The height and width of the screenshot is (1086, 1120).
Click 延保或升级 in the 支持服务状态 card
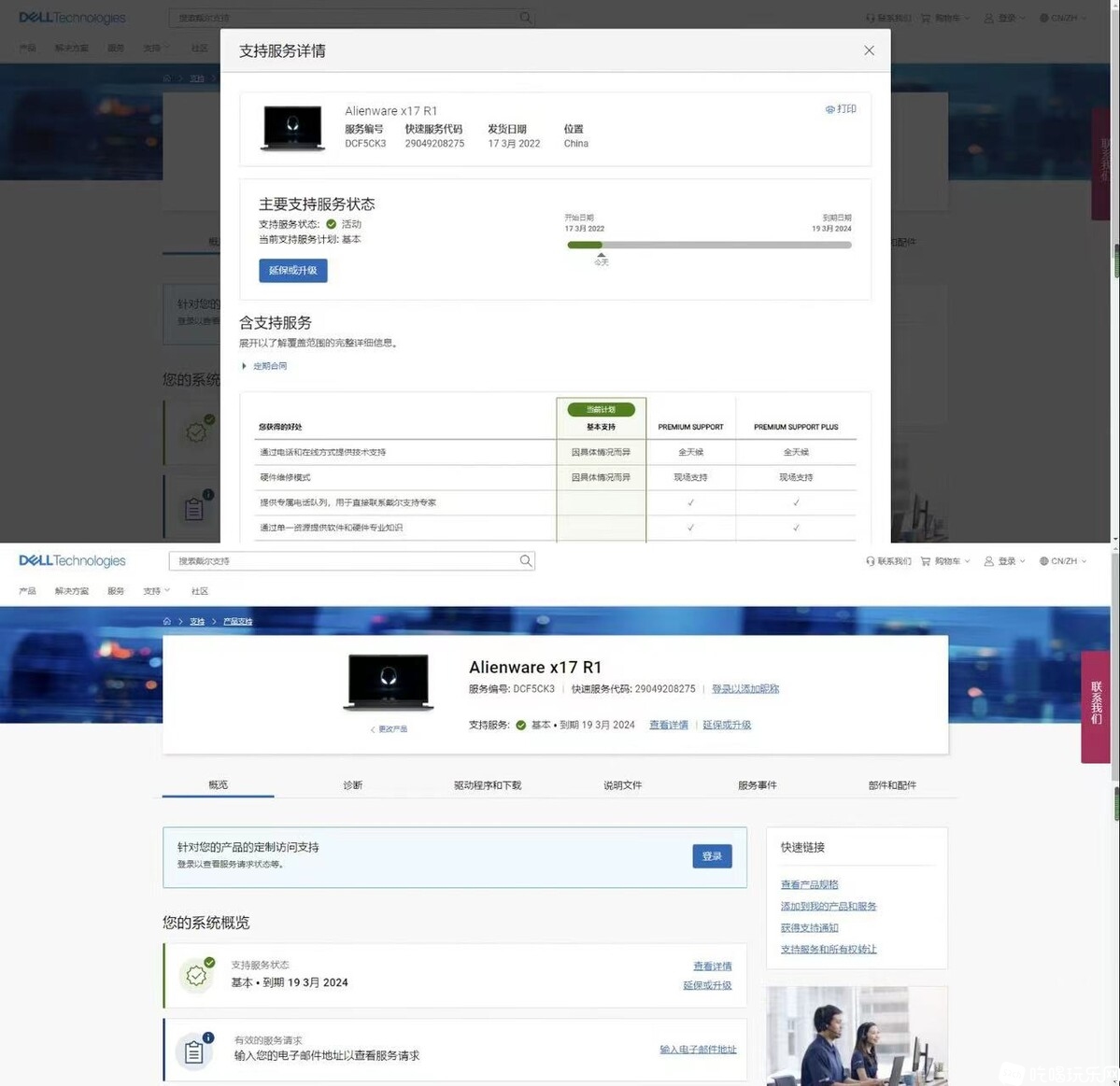click(x=707, y=985)
